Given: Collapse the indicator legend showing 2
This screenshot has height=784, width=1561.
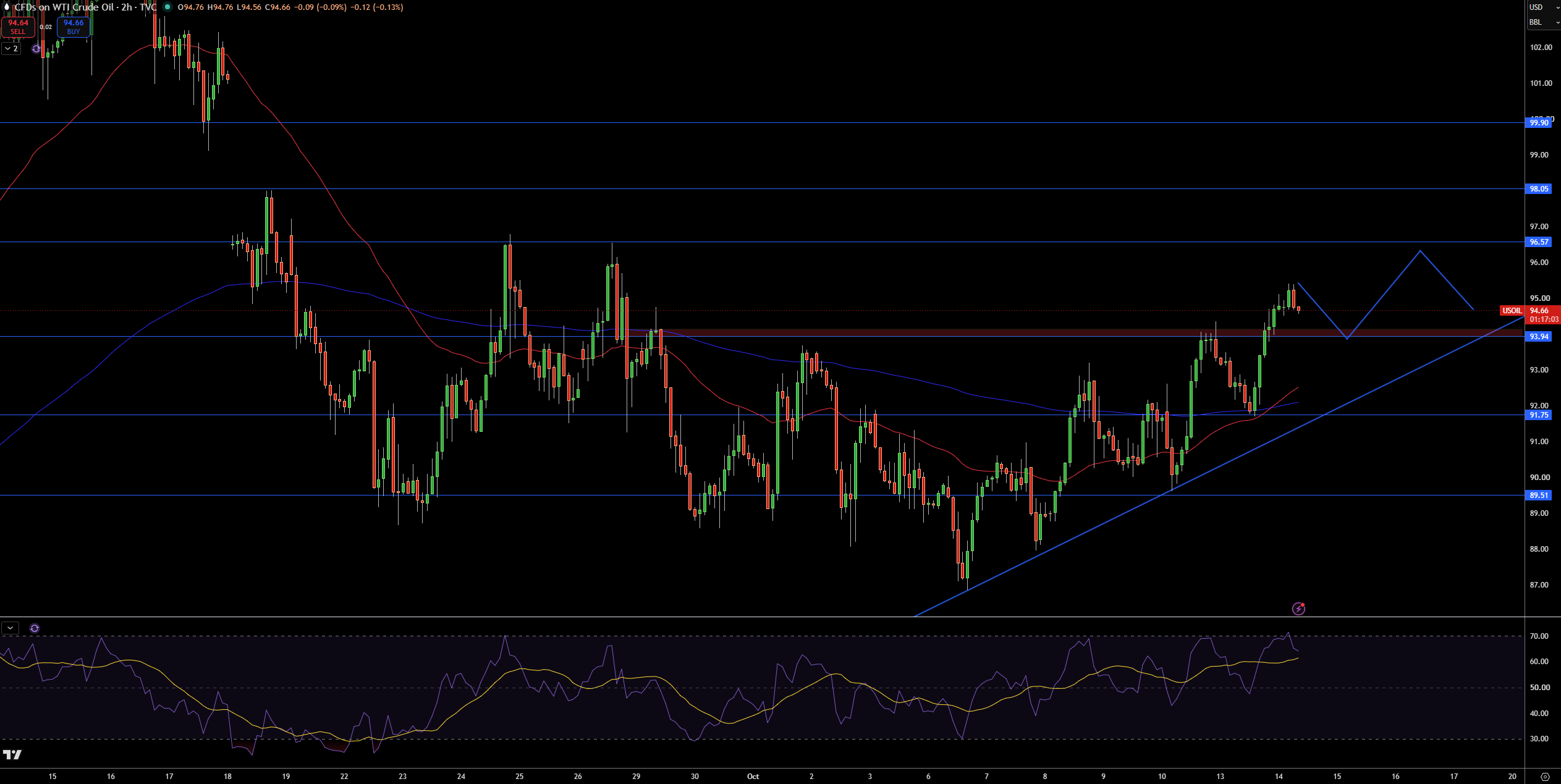Looking at the screenshot, I should click(11, 48).
